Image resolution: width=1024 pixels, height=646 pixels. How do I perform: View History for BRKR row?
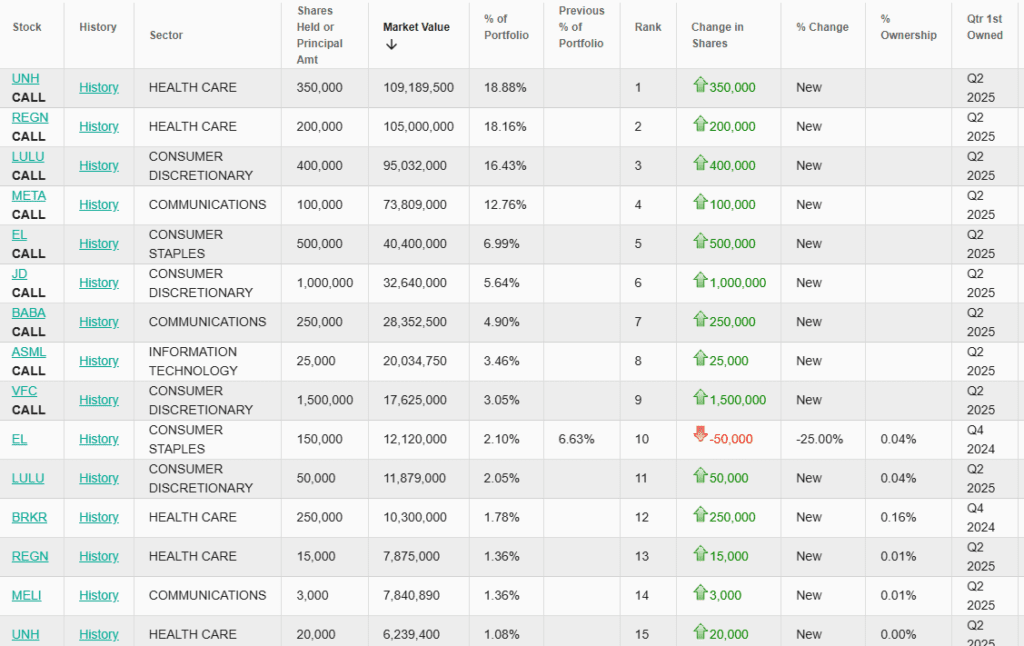pyautogui.click(x=99, y=517)
